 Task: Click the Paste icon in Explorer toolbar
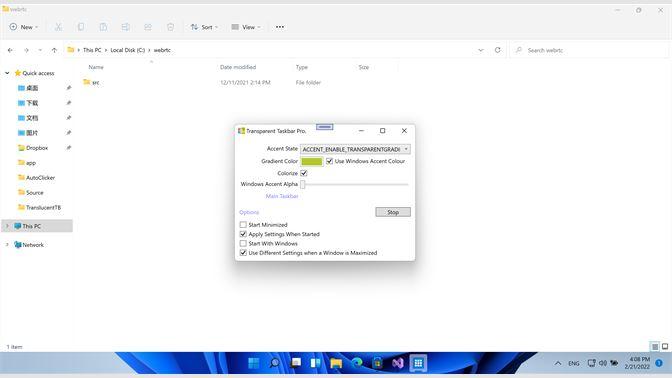pyautogui.click(x=103, y=27)
